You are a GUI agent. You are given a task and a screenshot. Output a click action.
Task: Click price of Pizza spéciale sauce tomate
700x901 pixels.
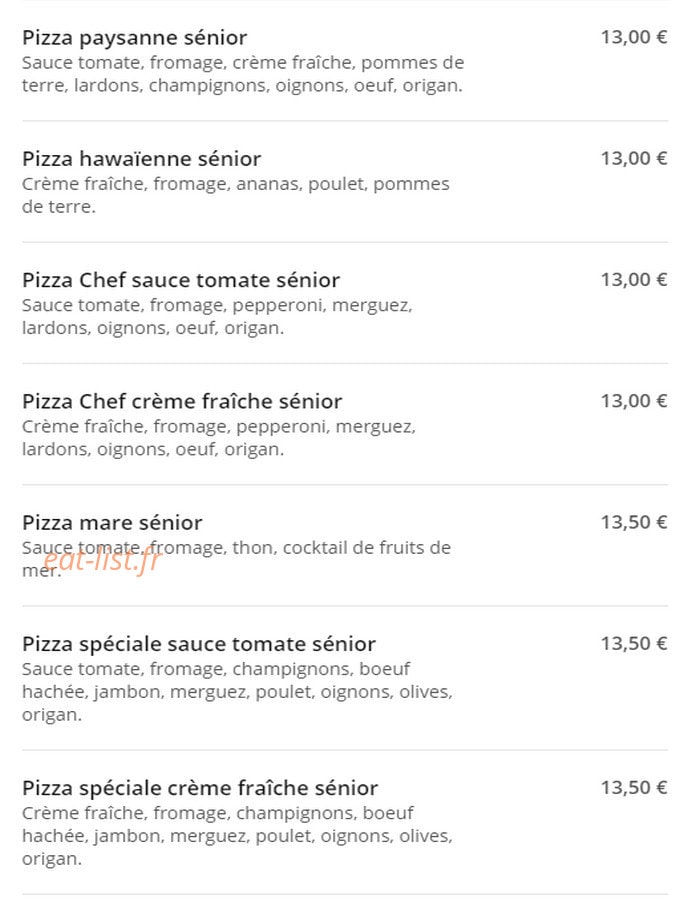coord(634,644)
